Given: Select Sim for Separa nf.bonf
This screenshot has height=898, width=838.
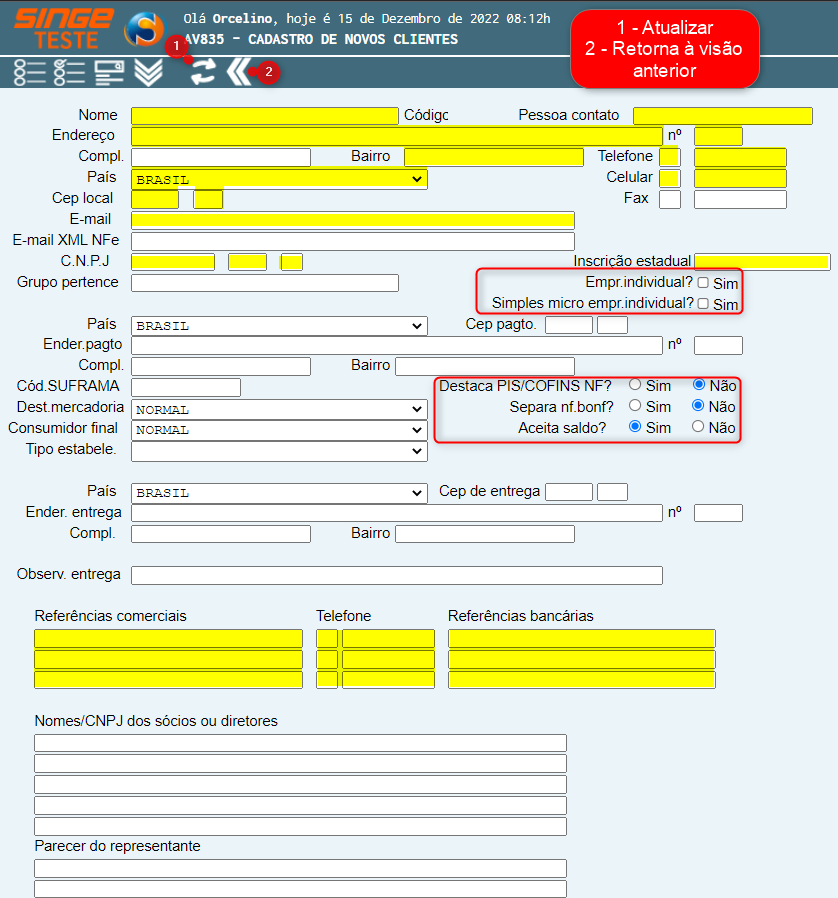Looking at the screenshot, I should [635, 406].
